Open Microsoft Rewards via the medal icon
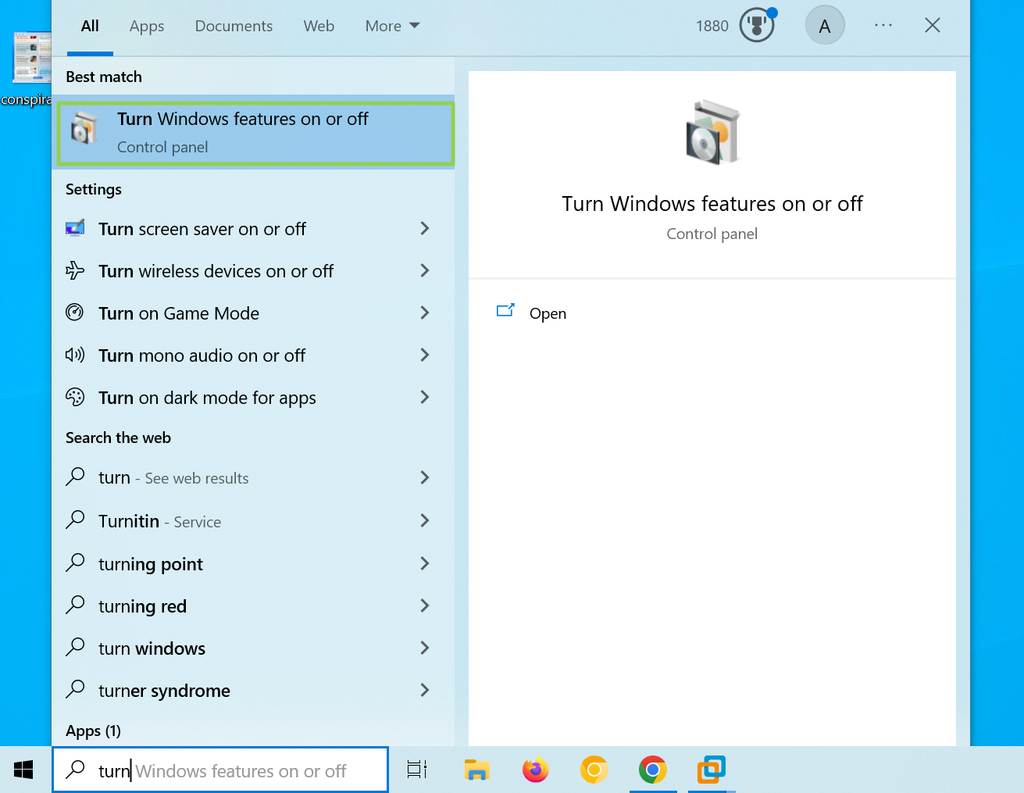 pyautogui.click(x=757, y=25)
